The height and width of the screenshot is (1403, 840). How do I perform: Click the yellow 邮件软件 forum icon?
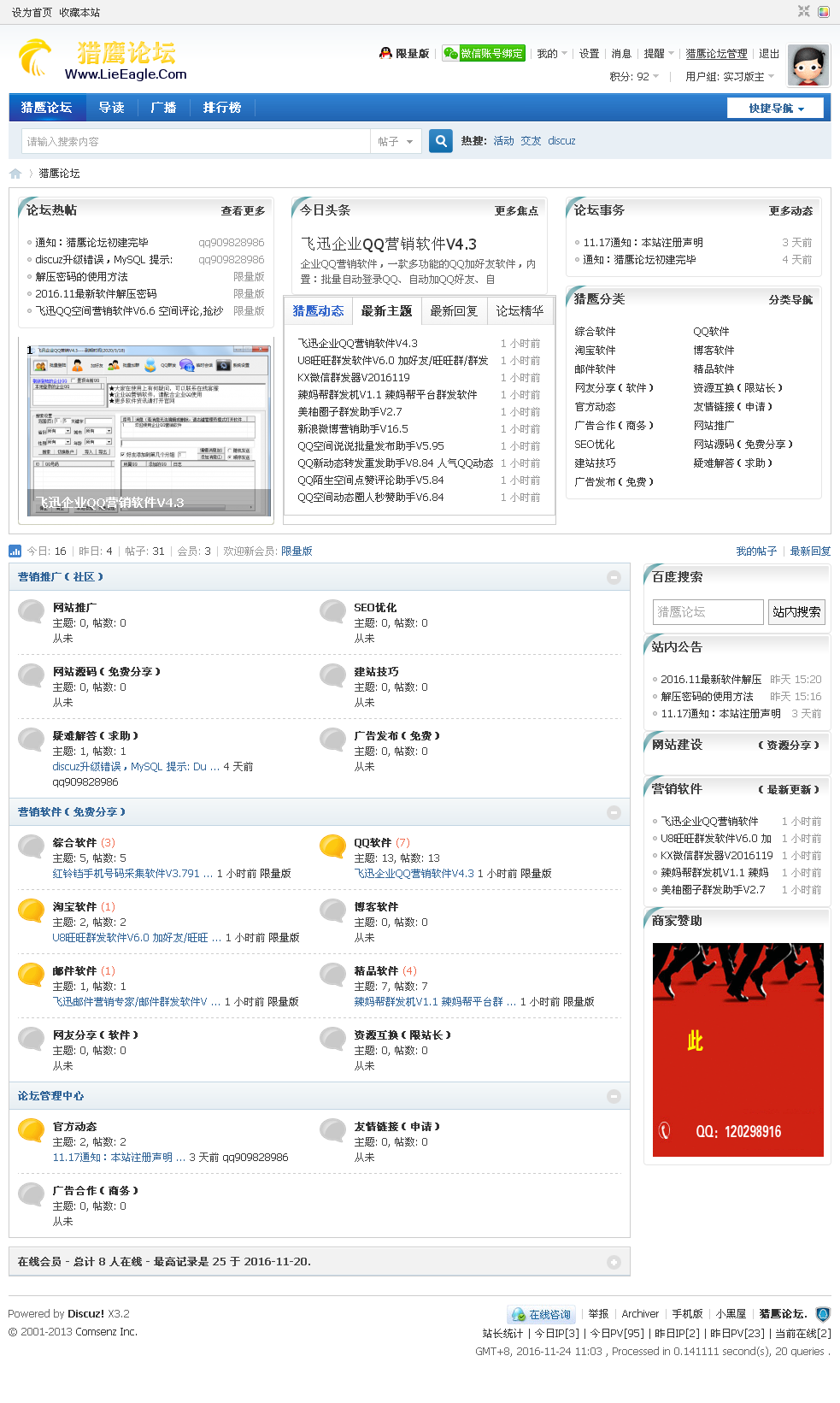tap(32, 974)
